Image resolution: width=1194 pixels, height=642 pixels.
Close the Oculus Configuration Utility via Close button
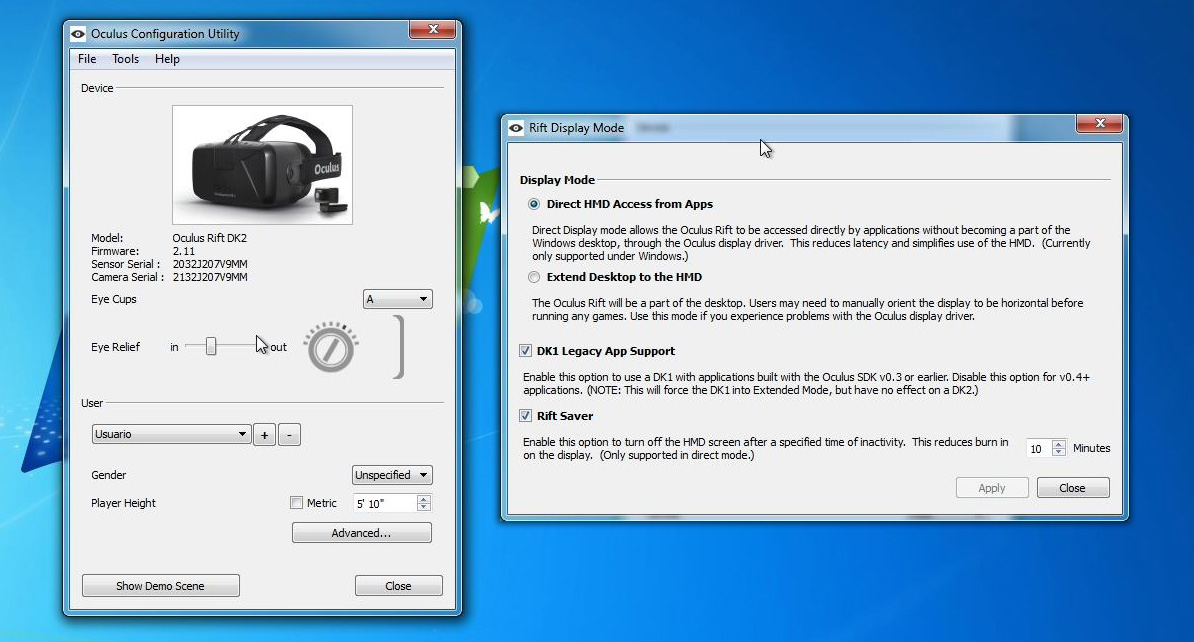[x=398, y=586]
